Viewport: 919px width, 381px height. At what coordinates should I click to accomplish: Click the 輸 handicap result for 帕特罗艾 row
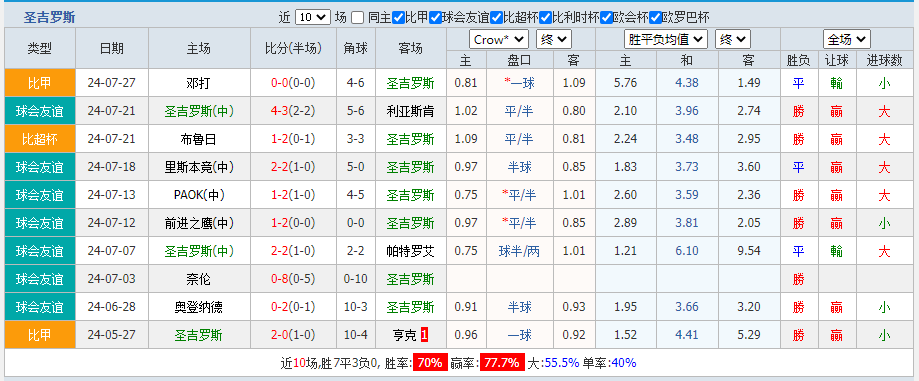pos(836,251)
